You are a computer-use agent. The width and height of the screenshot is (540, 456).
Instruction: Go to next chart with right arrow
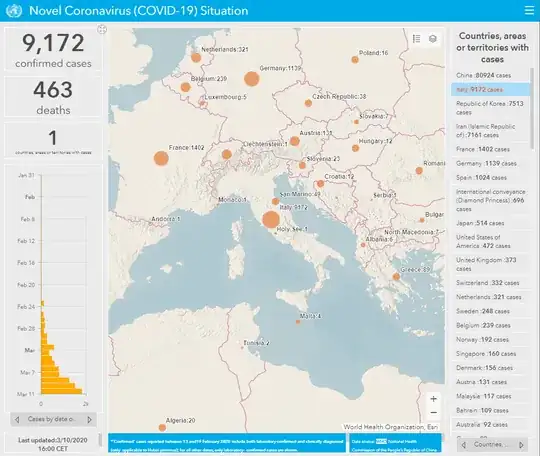pos(90,419)
